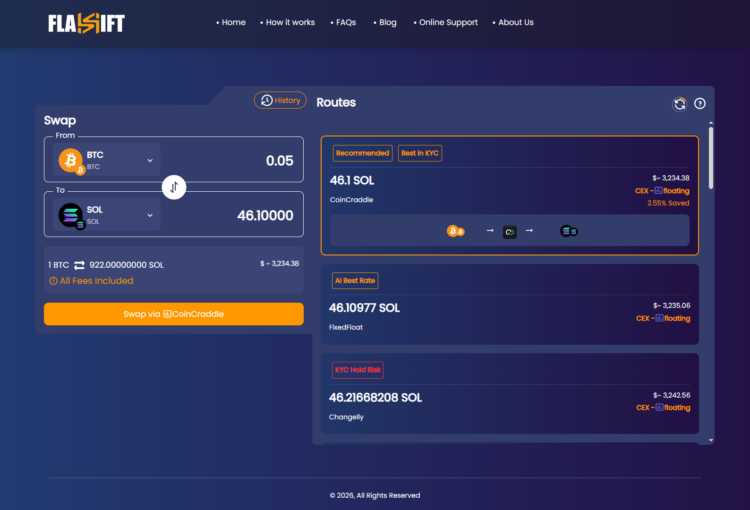Click the scroll down arrow of routes list
Screen dimensions: 750x510
tap(711, 440)
